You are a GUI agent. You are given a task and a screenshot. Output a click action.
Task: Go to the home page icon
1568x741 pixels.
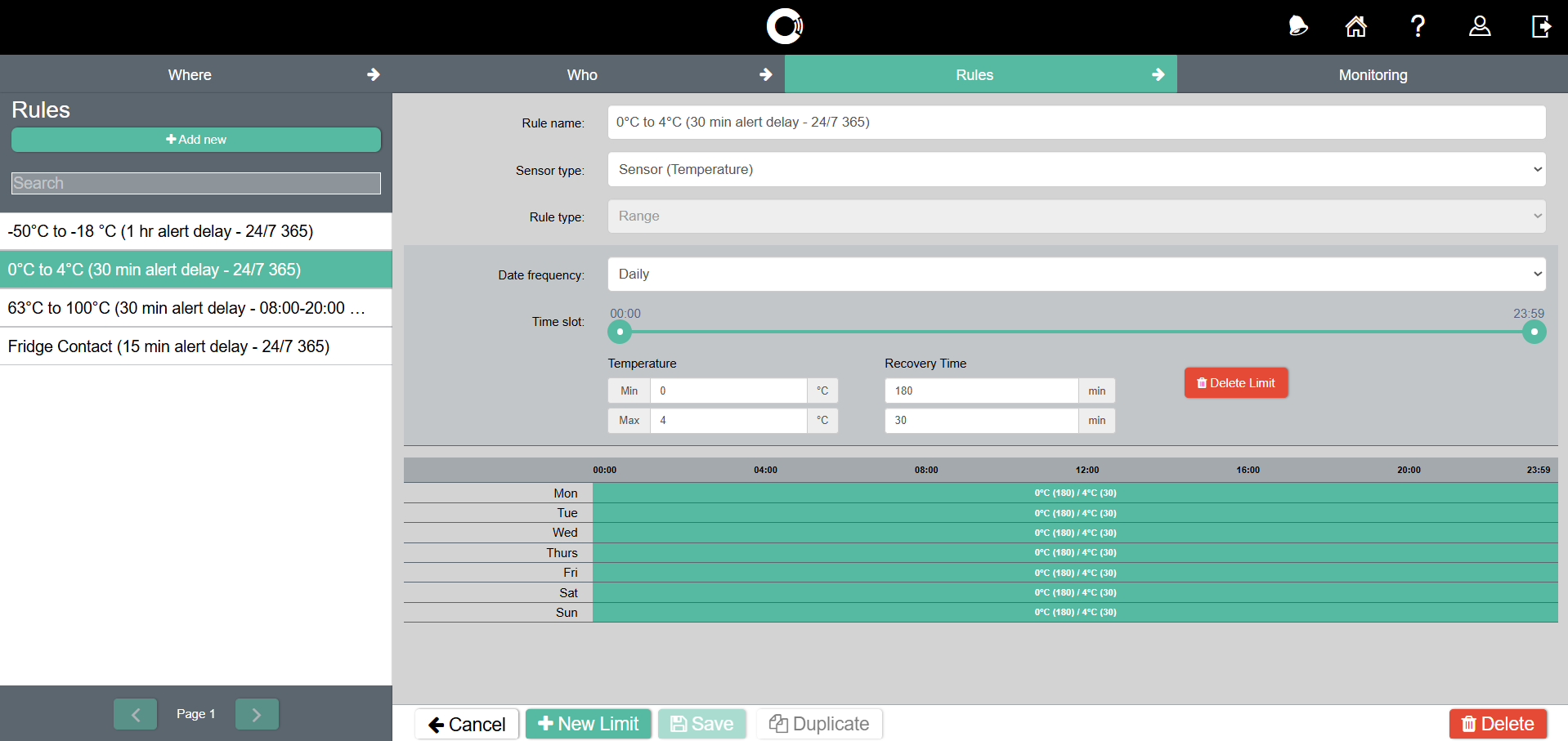[x=1355, y=26]
